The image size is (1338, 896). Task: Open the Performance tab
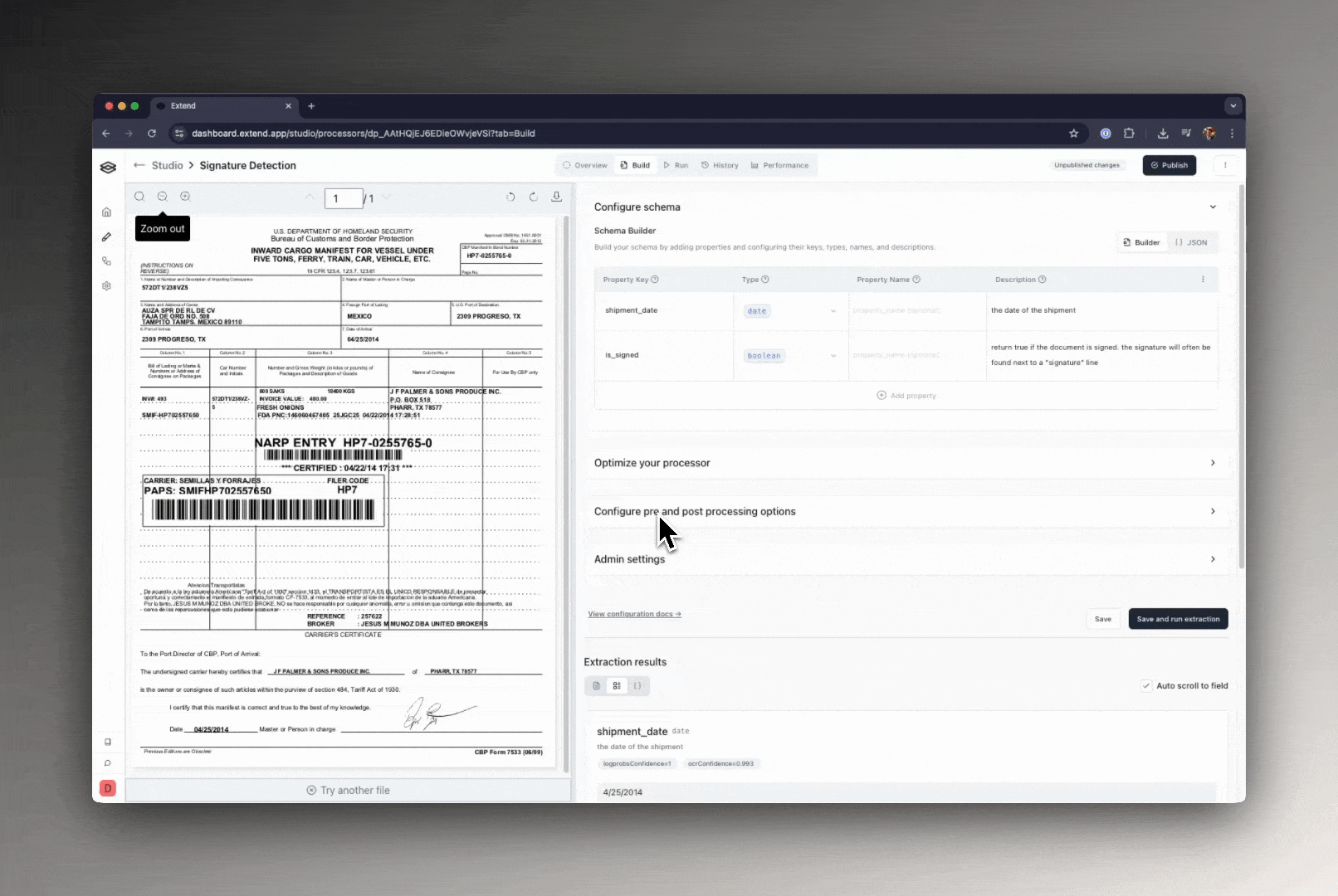(x=779, y=165)
